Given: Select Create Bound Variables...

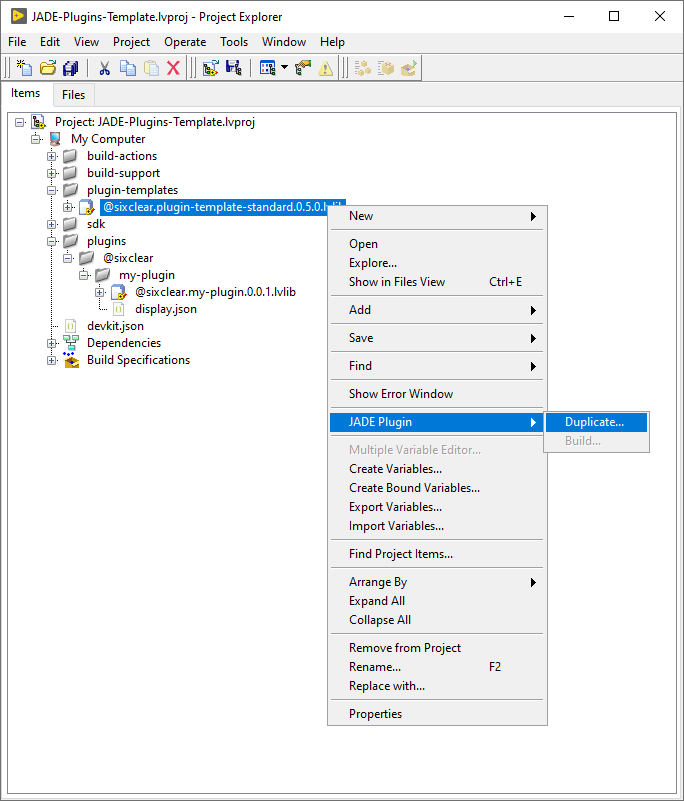Looking at the screenshot, I should tap(437, 488).
